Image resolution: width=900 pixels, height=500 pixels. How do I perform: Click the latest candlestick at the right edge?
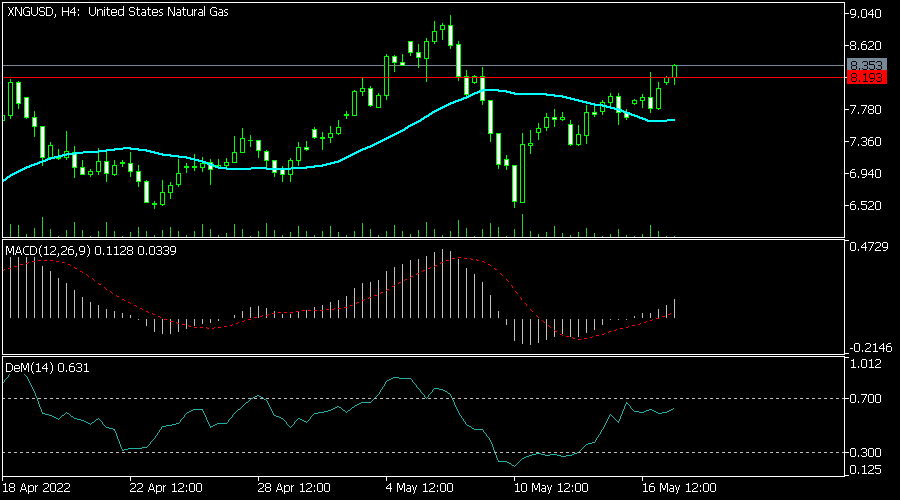tap(674, 71)
